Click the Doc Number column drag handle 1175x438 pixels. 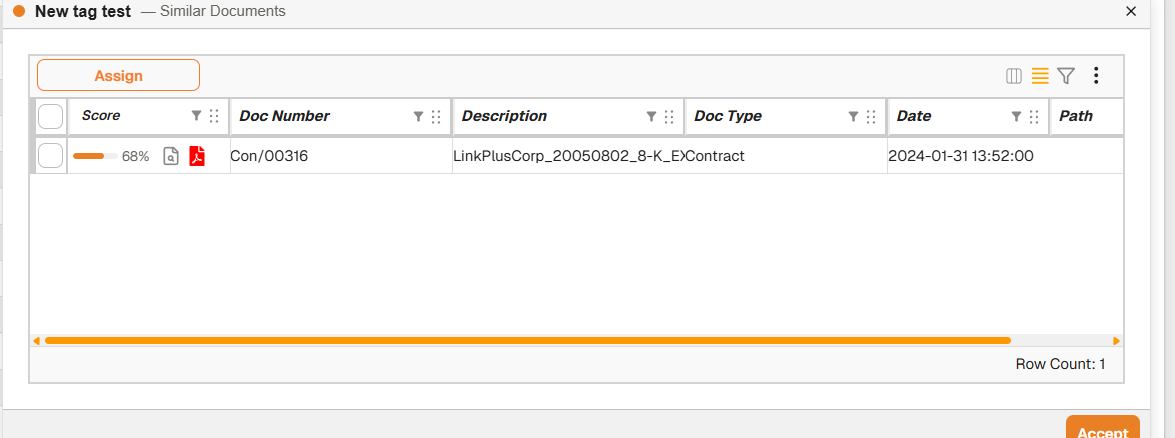click(436, 116)
